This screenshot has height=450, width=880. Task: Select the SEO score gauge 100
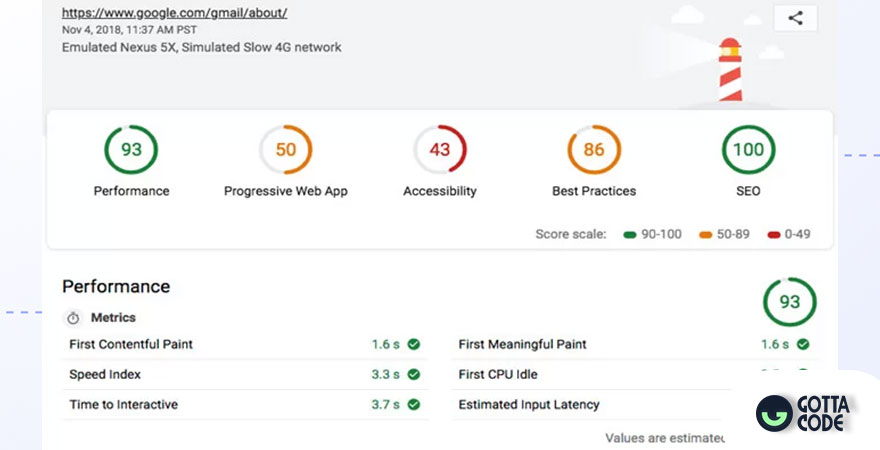point(748,150)
